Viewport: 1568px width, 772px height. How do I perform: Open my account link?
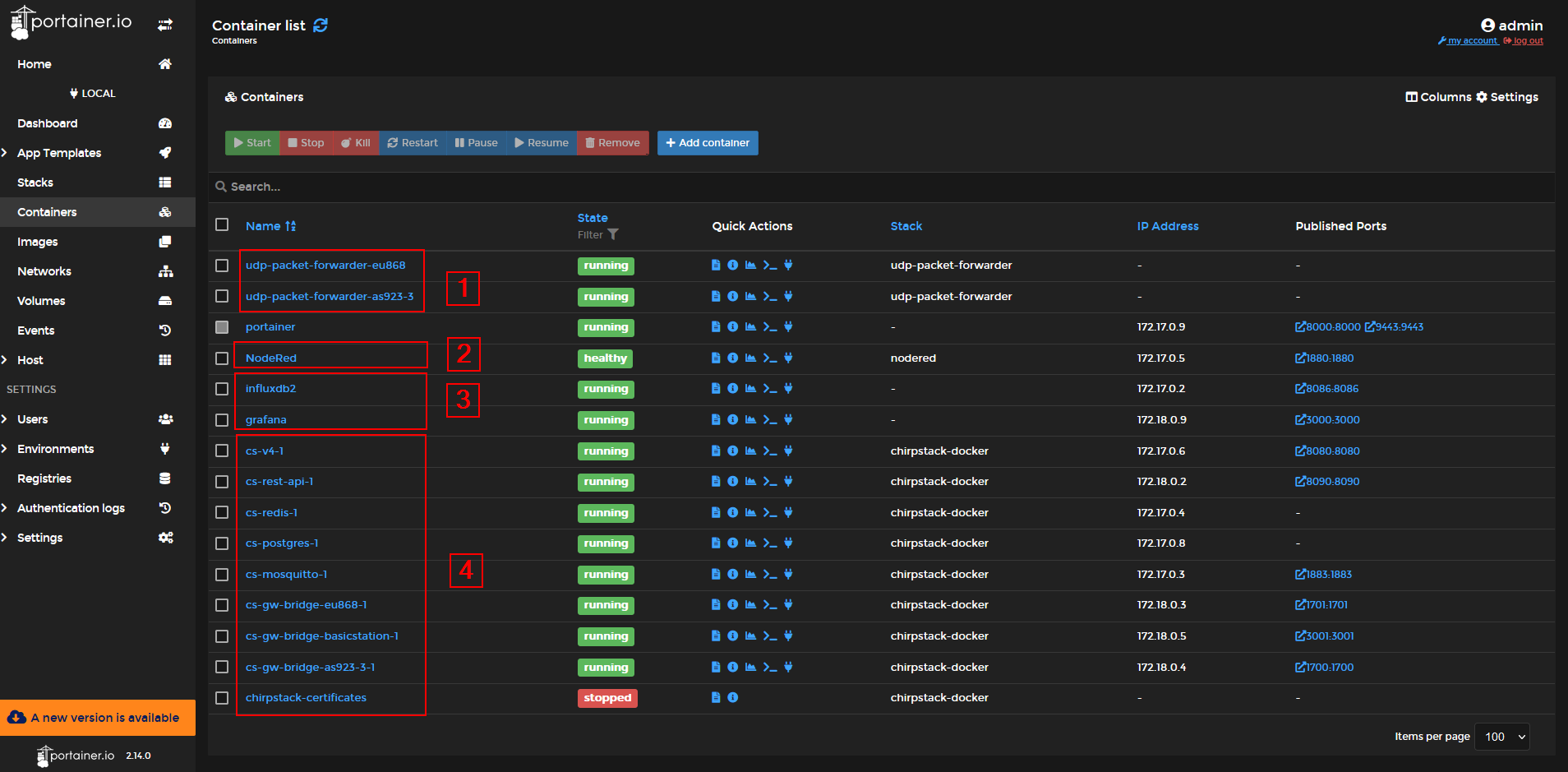point(1468,41)
